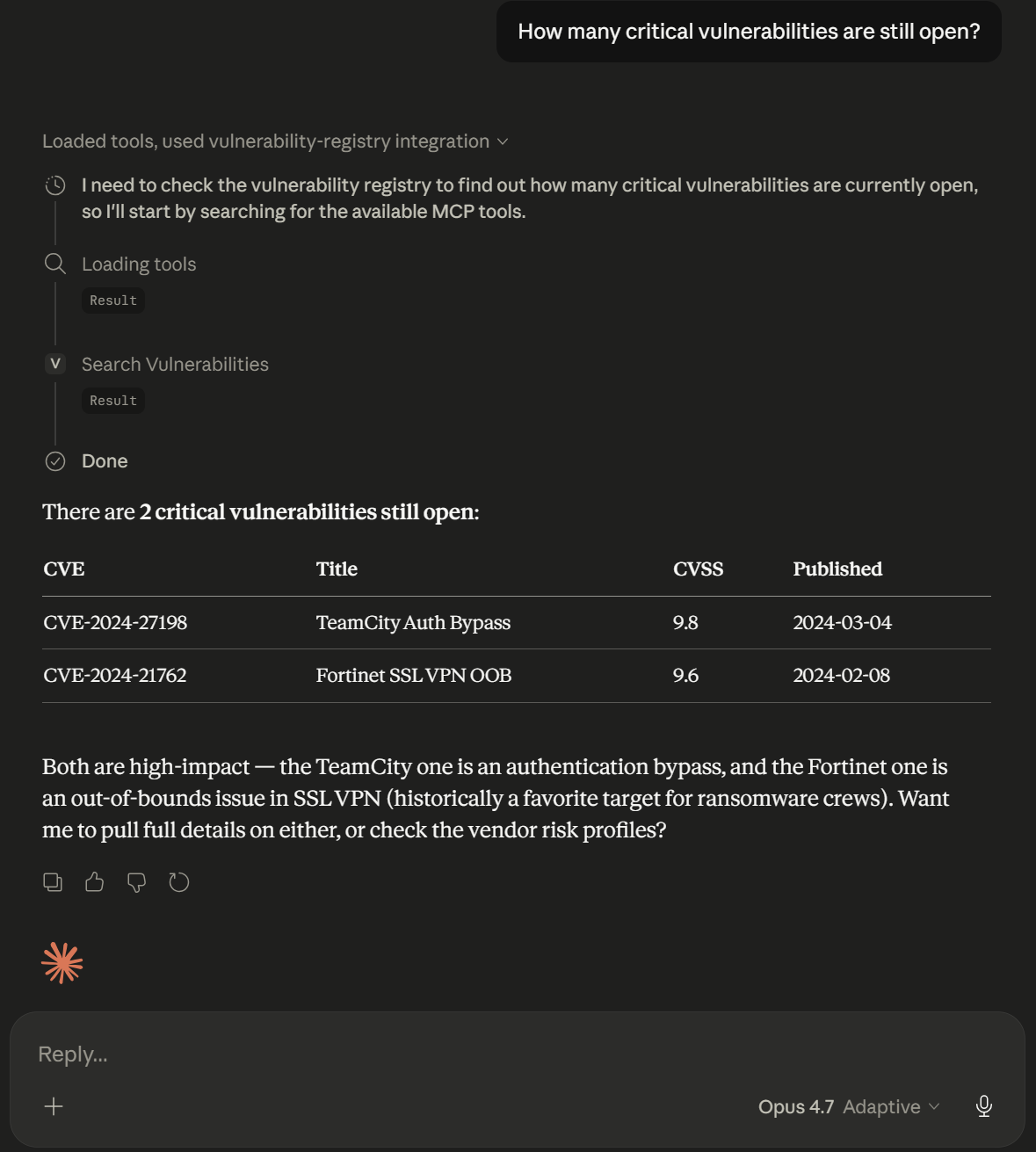Click the Done checkmark icon

[x=54, y=460]
